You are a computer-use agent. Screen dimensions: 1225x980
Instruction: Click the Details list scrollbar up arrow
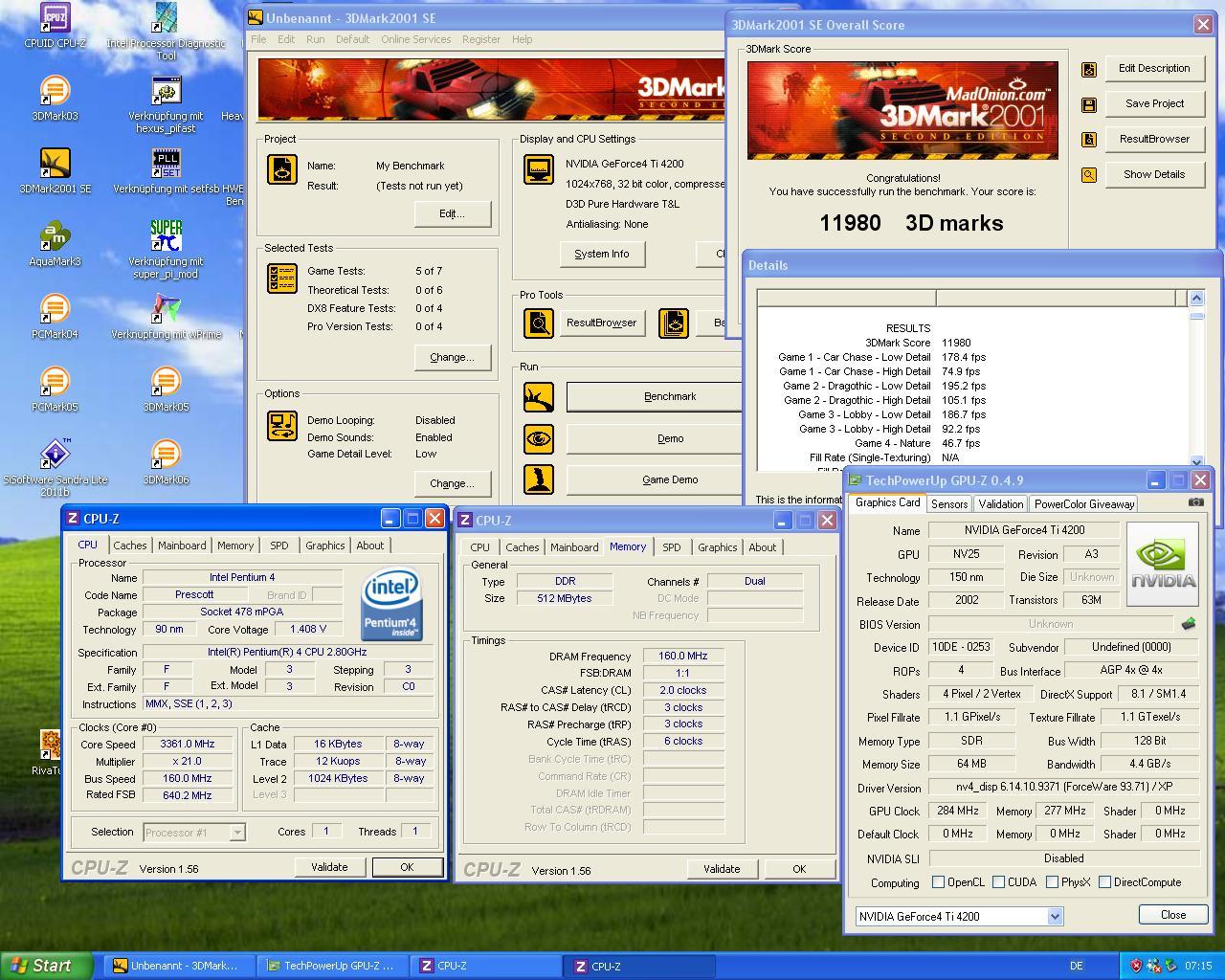(x=1196, y=298)
